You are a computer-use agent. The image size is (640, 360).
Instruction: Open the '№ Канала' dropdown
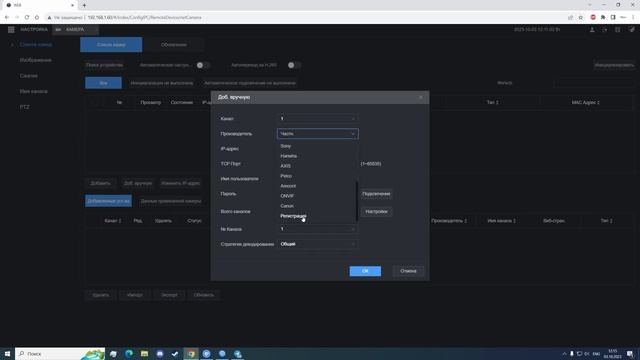[318, 229]
